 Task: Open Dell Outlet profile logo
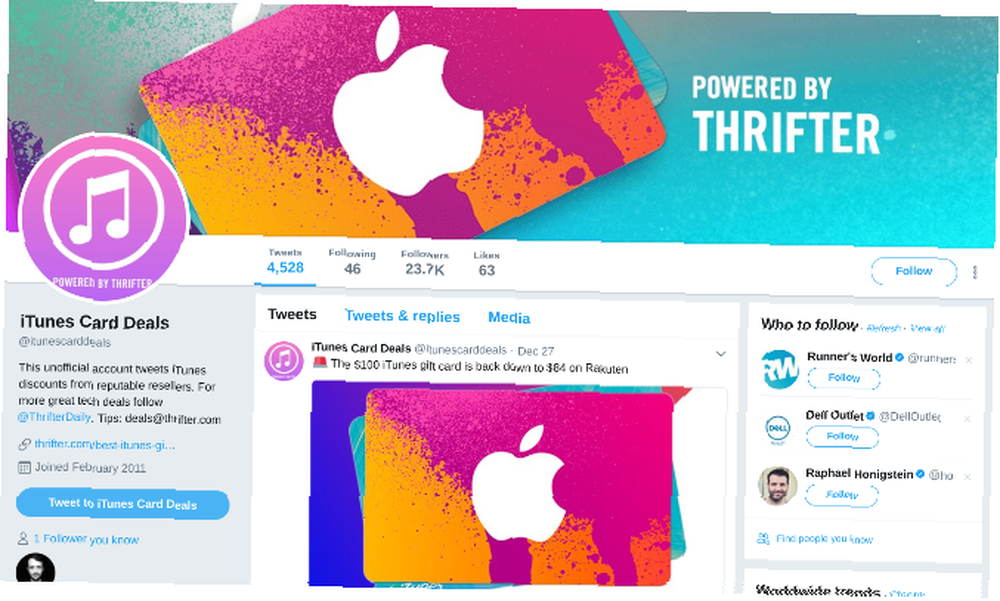pyautogui.click(x=778, y=427)
